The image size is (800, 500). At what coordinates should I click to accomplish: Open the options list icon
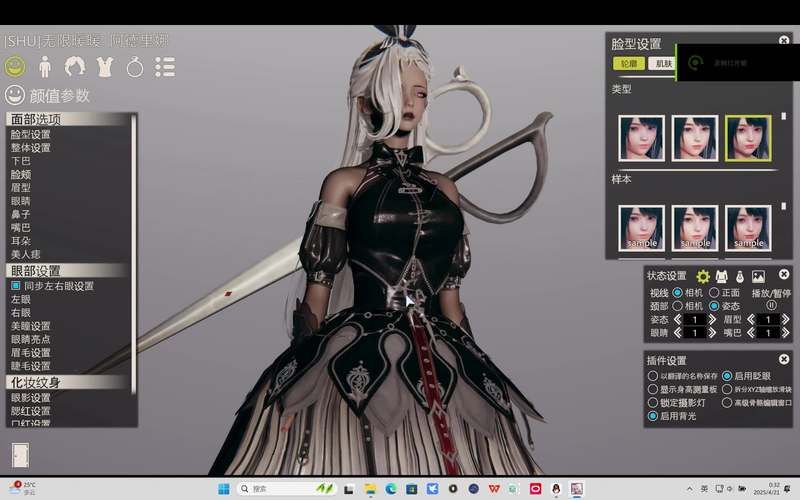165,67
